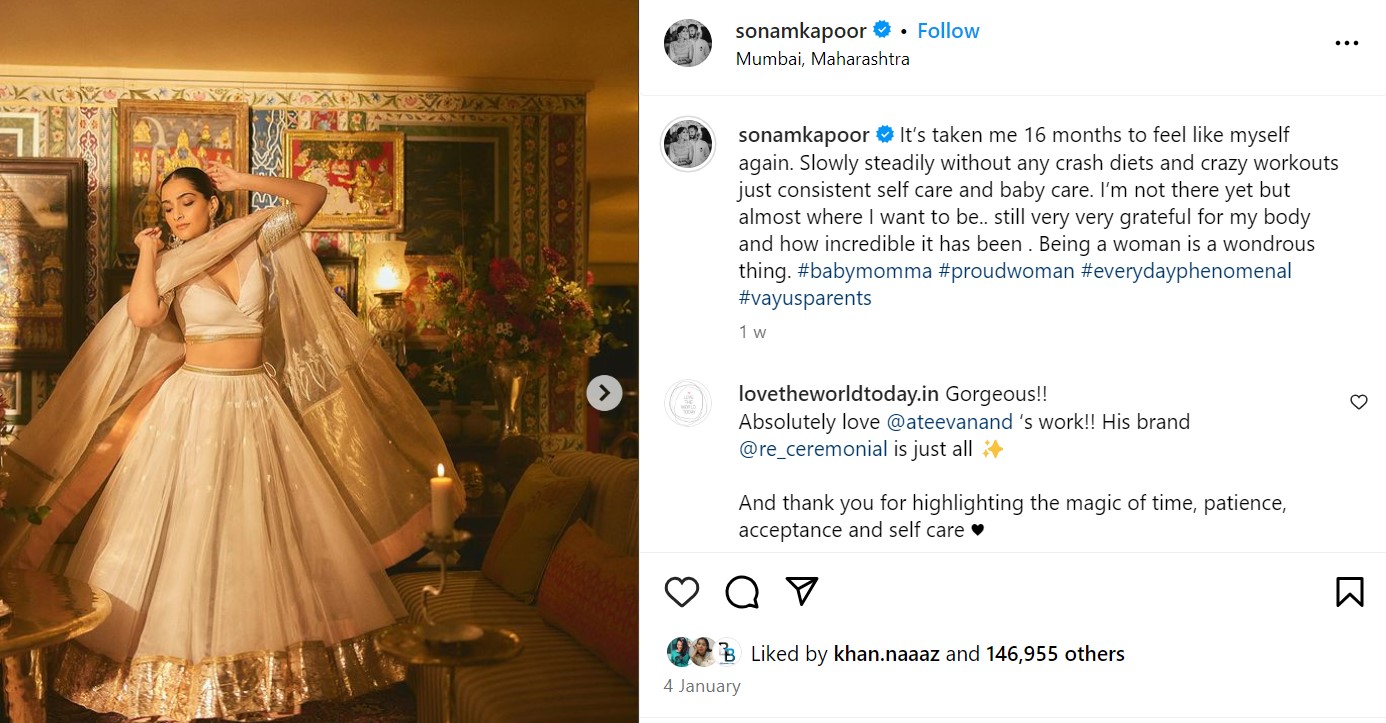
Task: Like the post with the heart icon
Action: (682, 592)
